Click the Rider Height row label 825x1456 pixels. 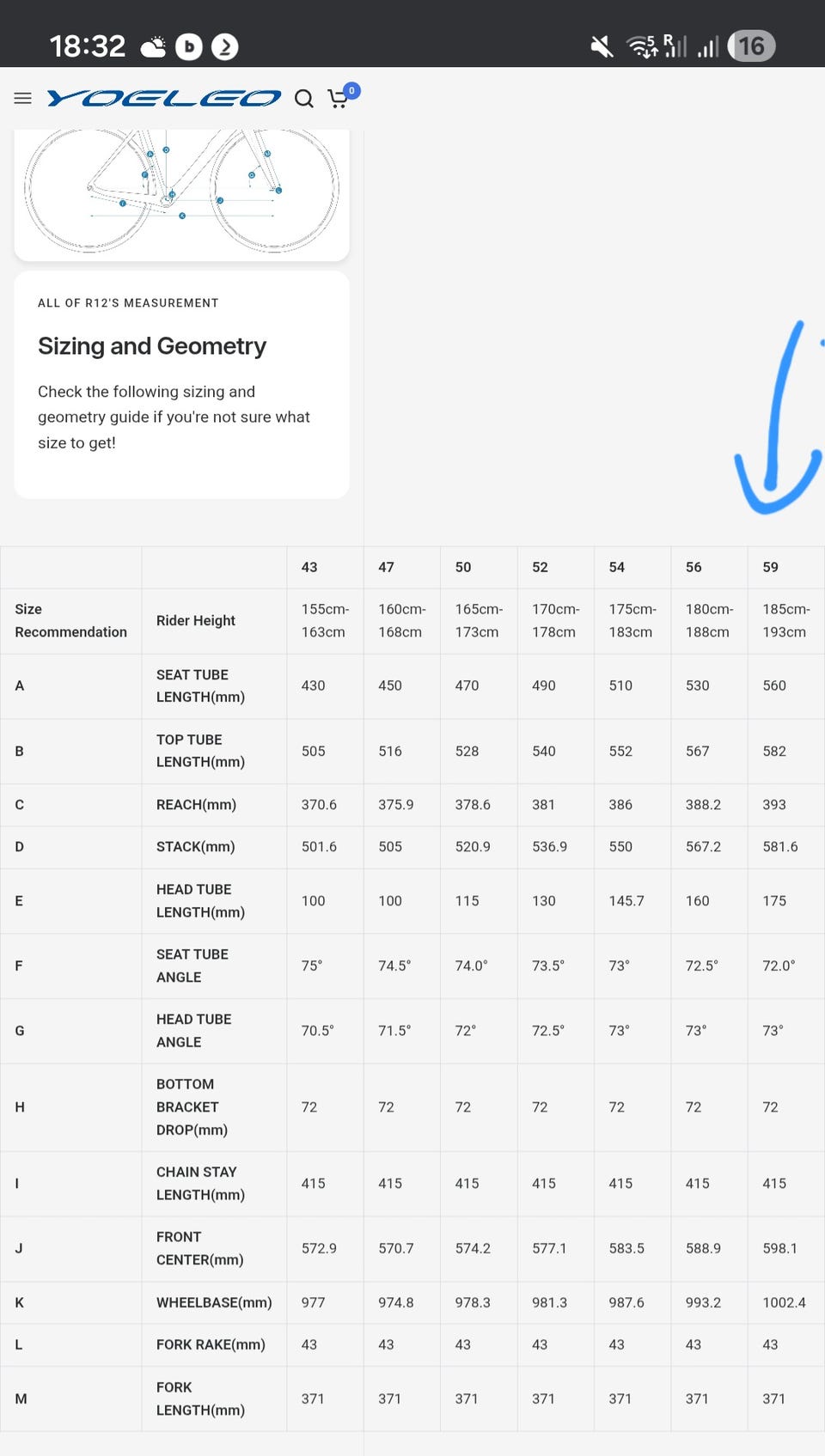196,620
